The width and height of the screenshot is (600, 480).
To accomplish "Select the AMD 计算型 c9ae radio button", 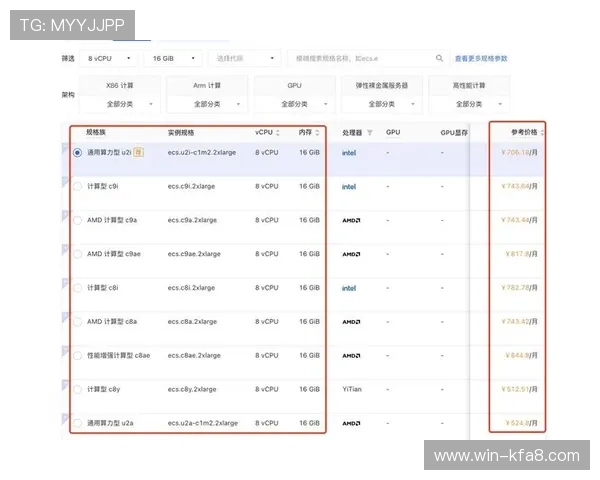I will tap(77, 254).
